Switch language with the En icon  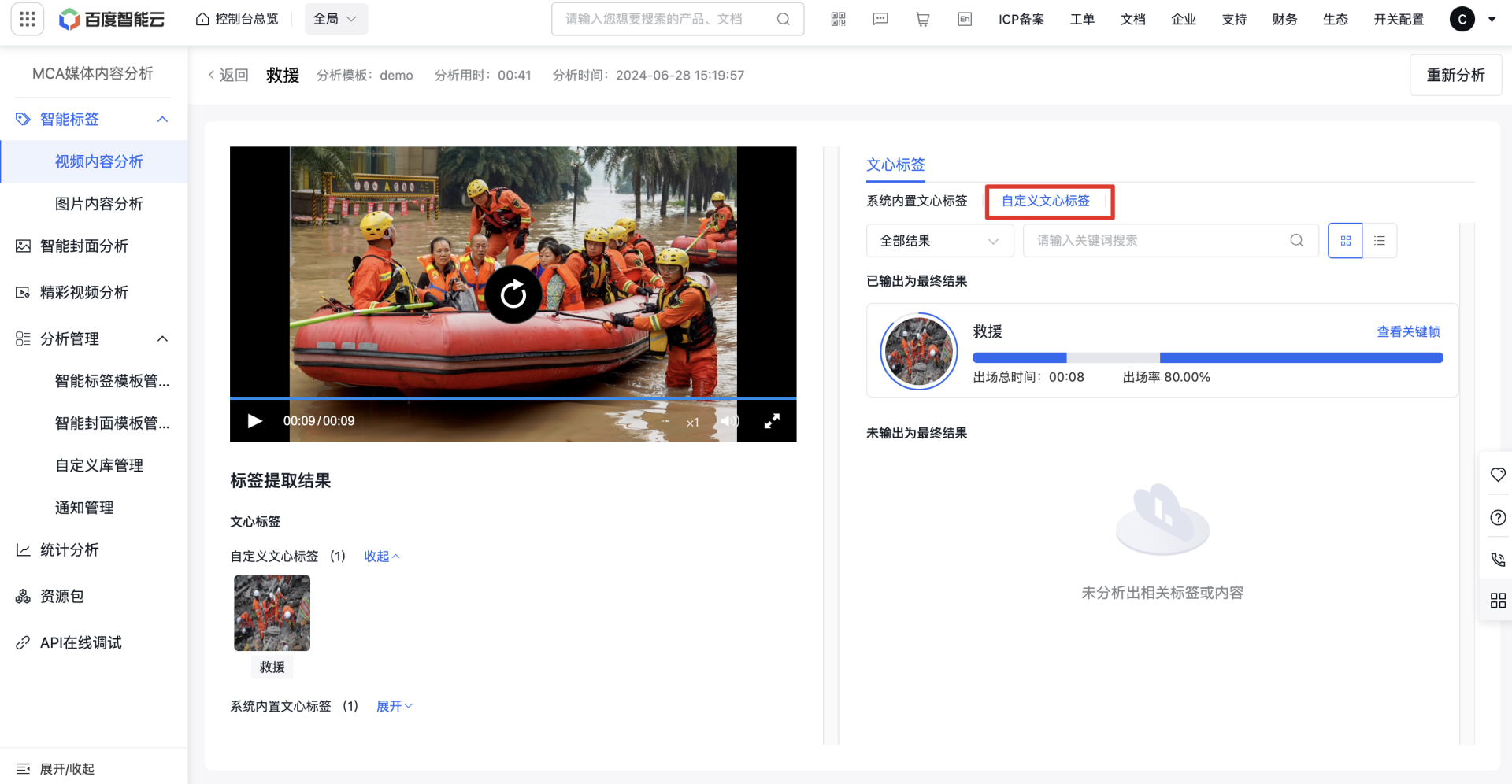click(x=965, y=19)
